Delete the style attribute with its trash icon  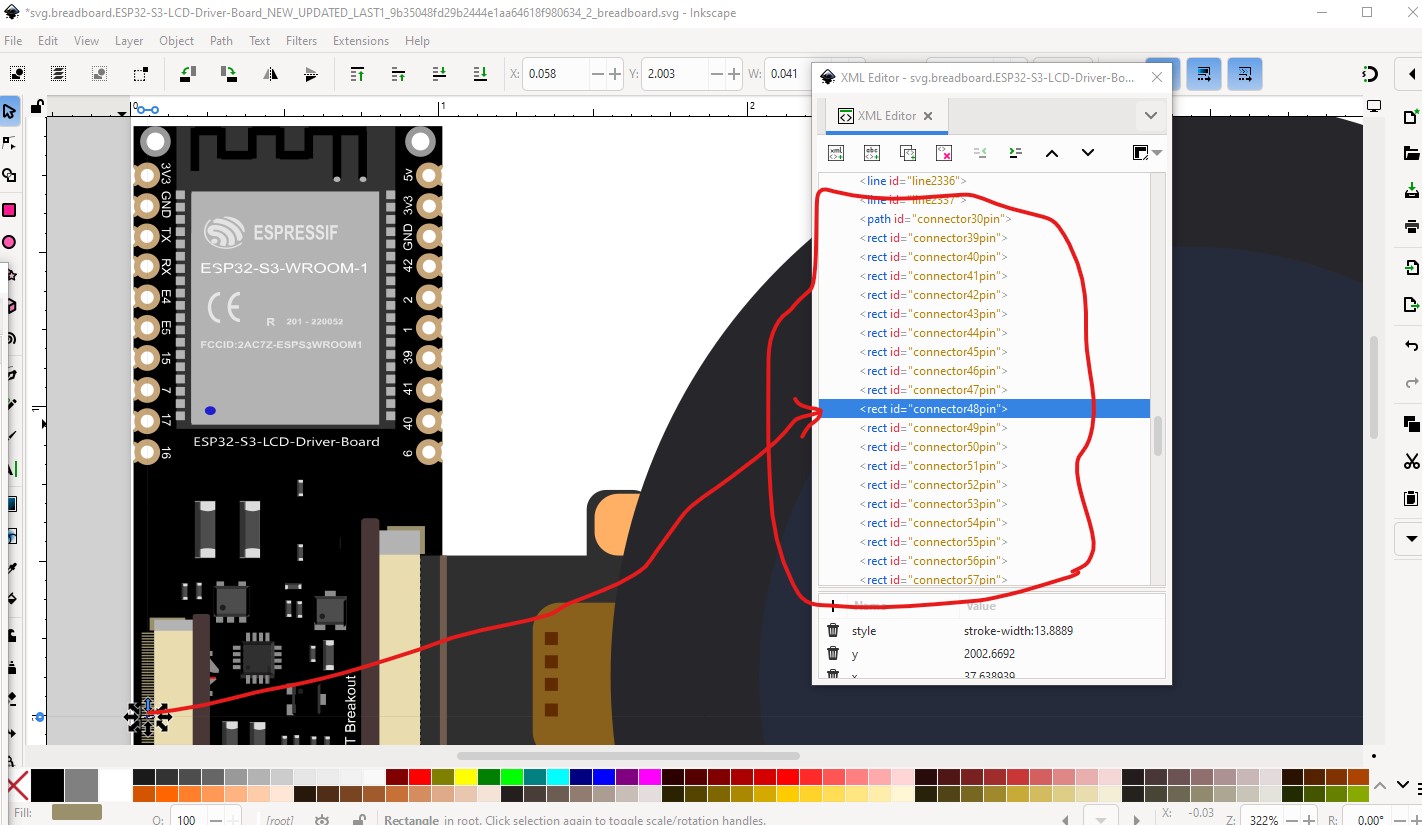pos(833,631)
